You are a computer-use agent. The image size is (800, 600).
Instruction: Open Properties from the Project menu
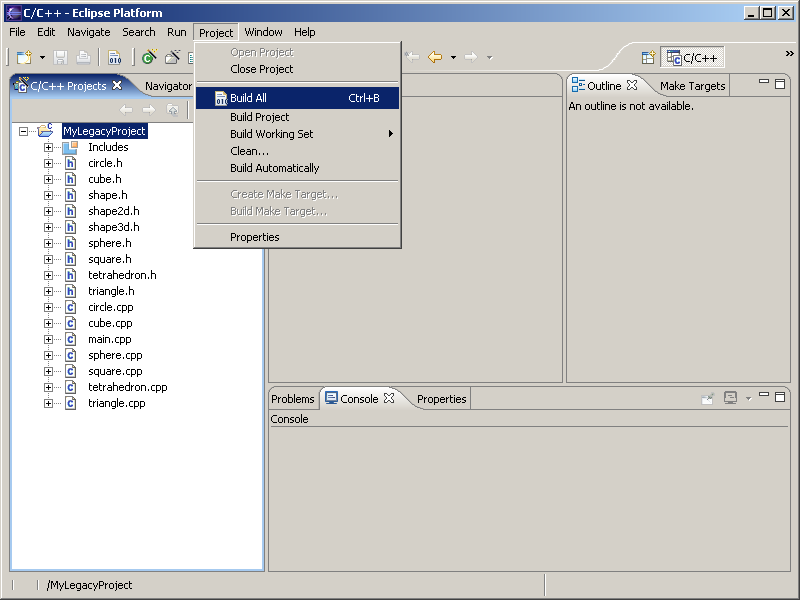[x=254, y=237]
